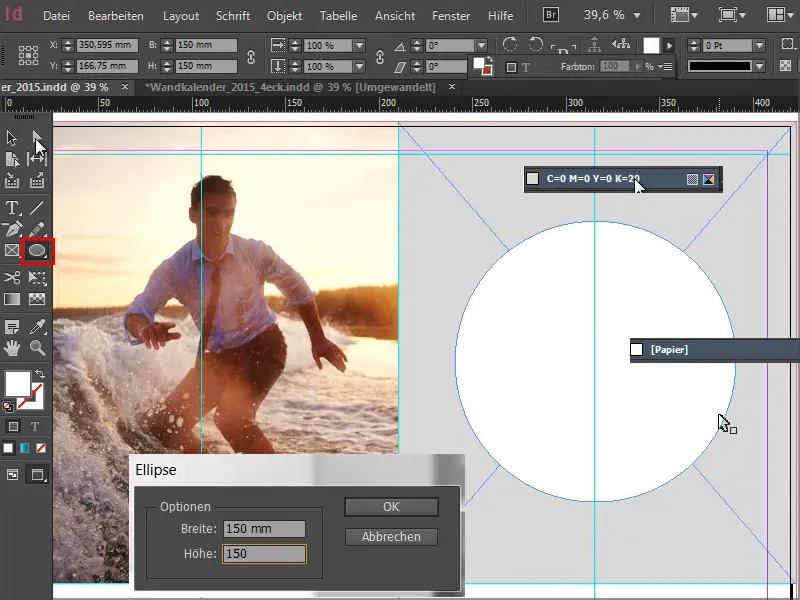Select the Direct Selection tool
Screen dimensions: 800x600
tap(37, 138)
